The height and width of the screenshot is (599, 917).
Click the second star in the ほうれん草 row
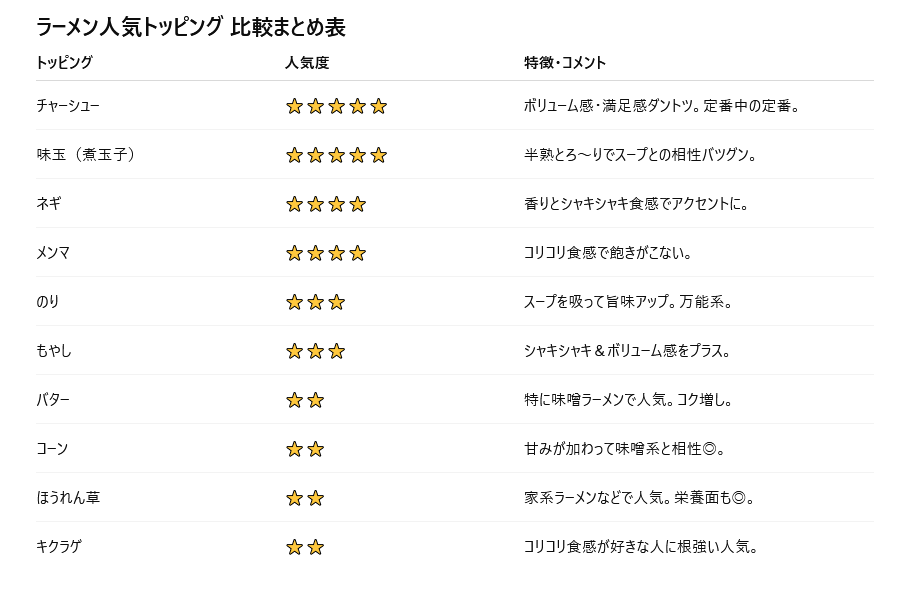pos(315,498)
